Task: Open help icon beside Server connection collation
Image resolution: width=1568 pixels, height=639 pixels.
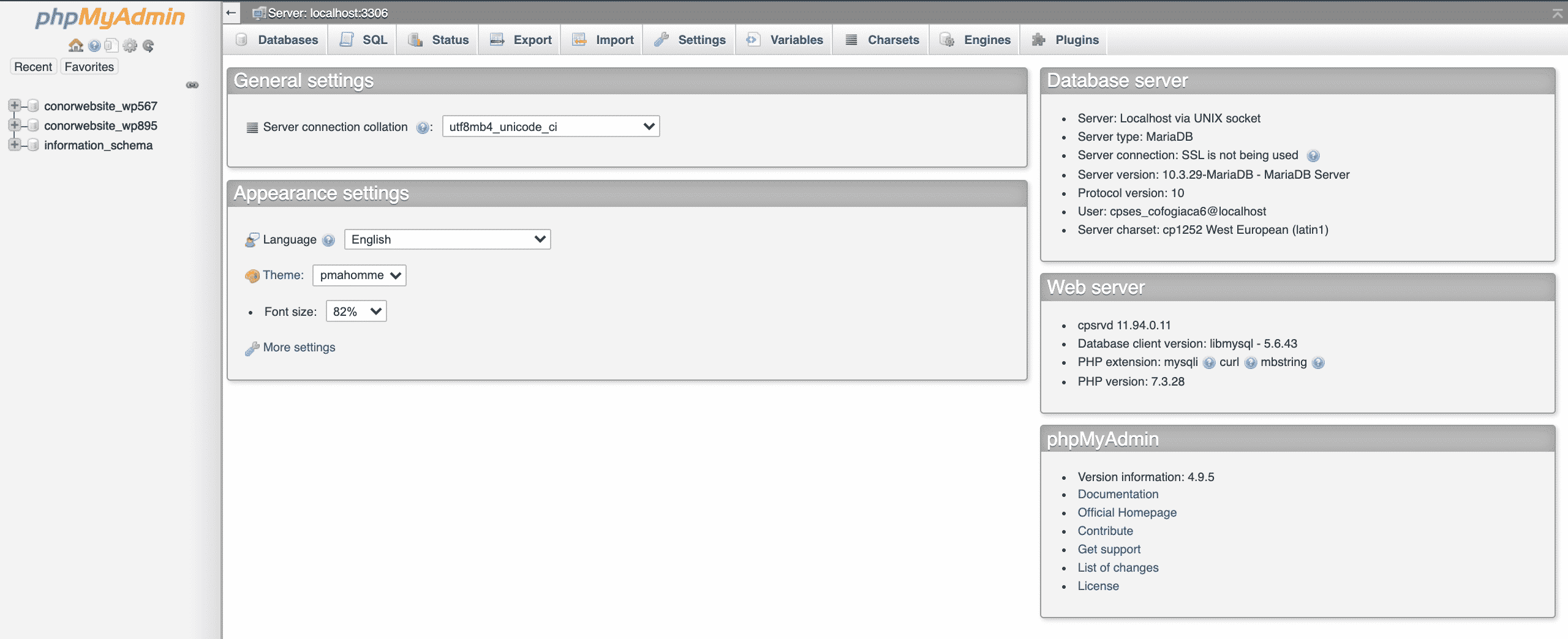Action: (x=423, y=127)
